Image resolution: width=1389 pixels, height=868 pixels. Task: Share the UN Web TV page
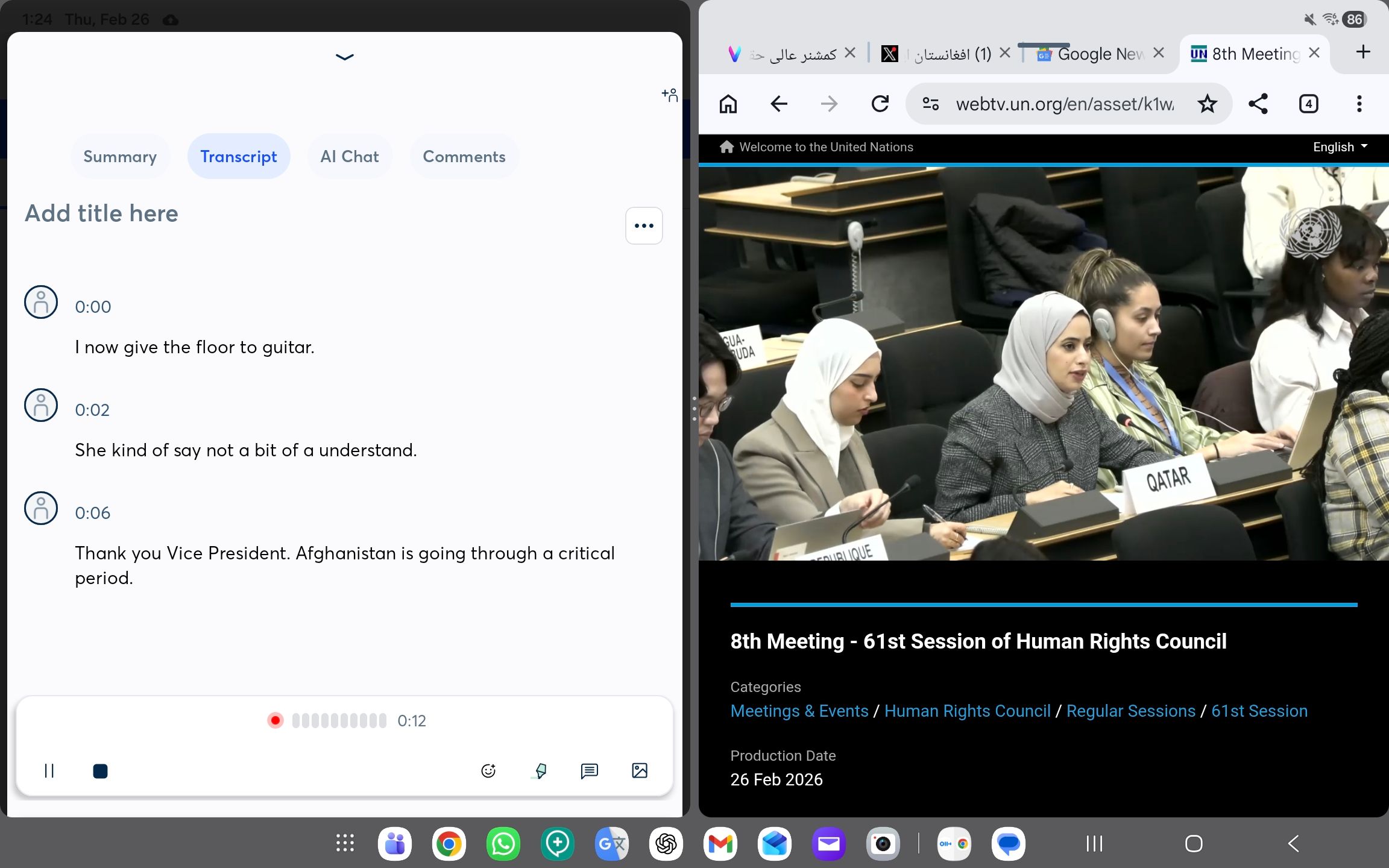coord(1258,104)
